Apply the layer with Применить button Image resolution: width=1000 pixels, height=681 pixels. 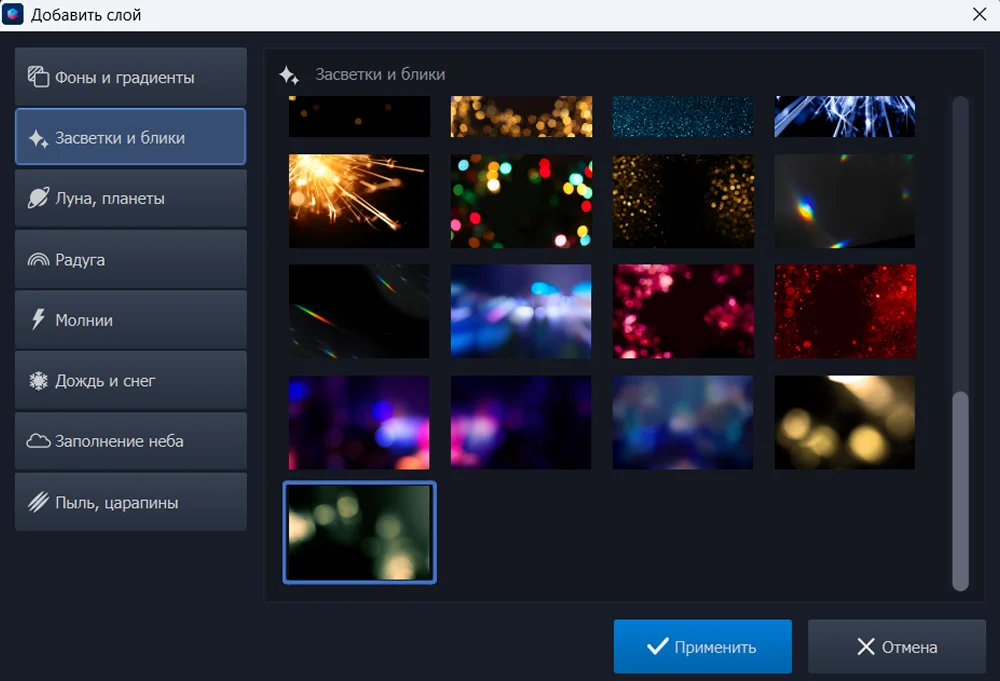703,647
